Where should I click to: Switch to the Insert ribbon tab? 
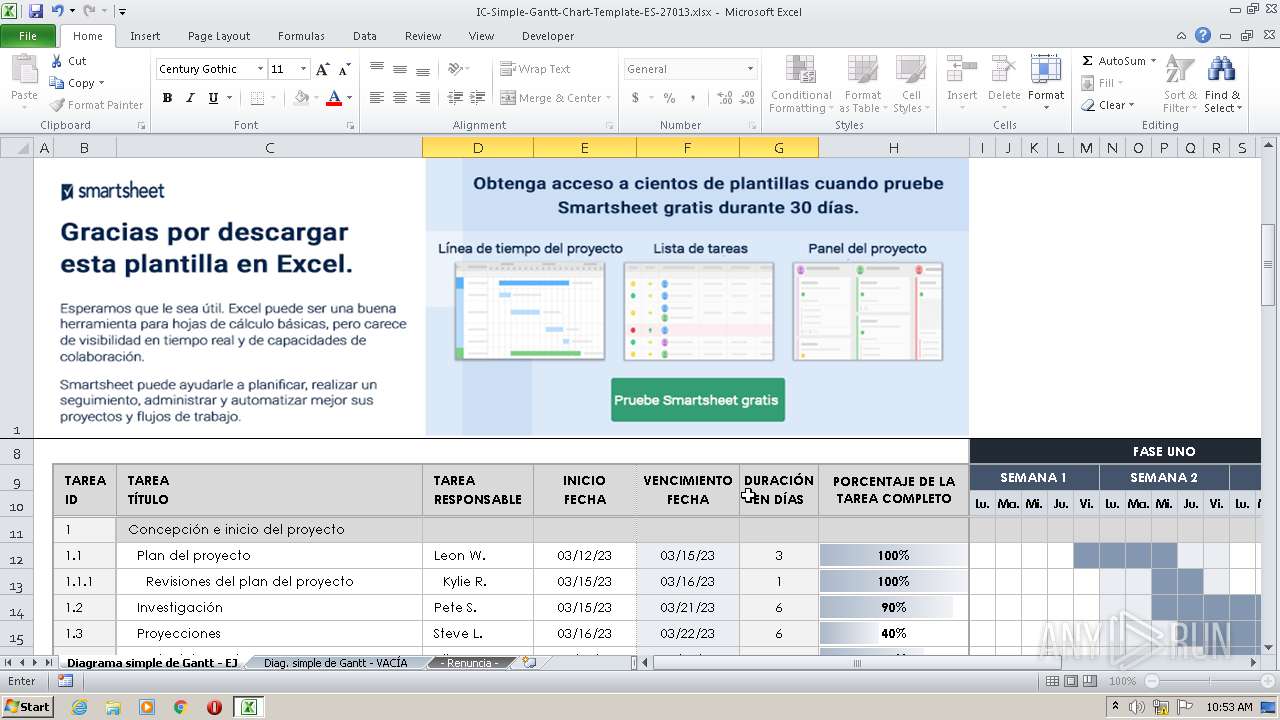(145, 36)
